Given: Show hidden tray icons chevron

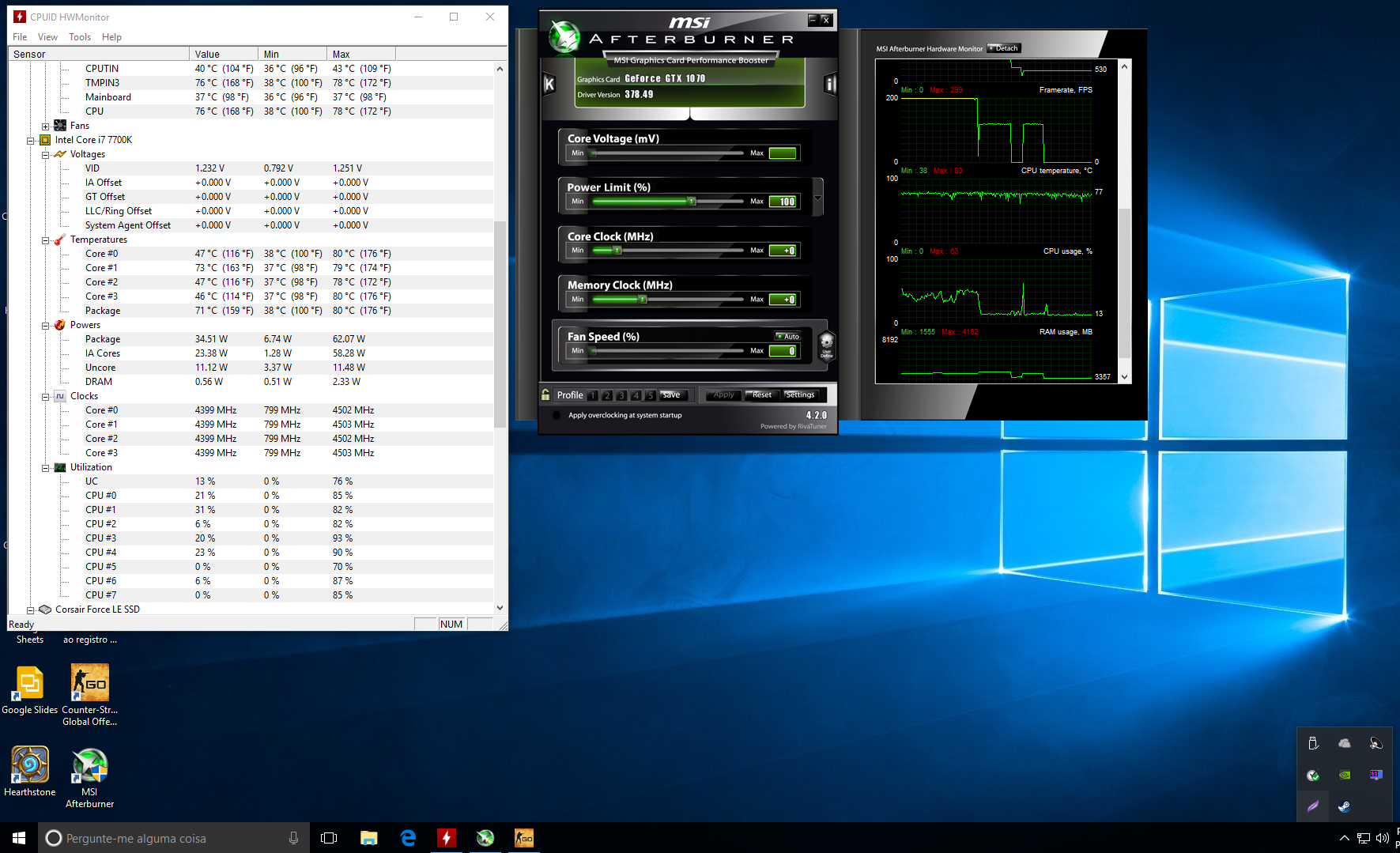Looking at the screenshot, I should click(x=1344, y=838).
